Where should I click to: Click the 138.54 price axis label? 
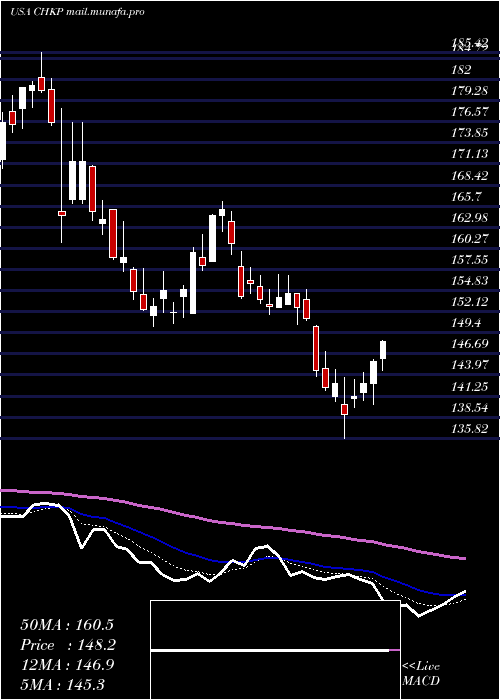click(x=470, y=407)
